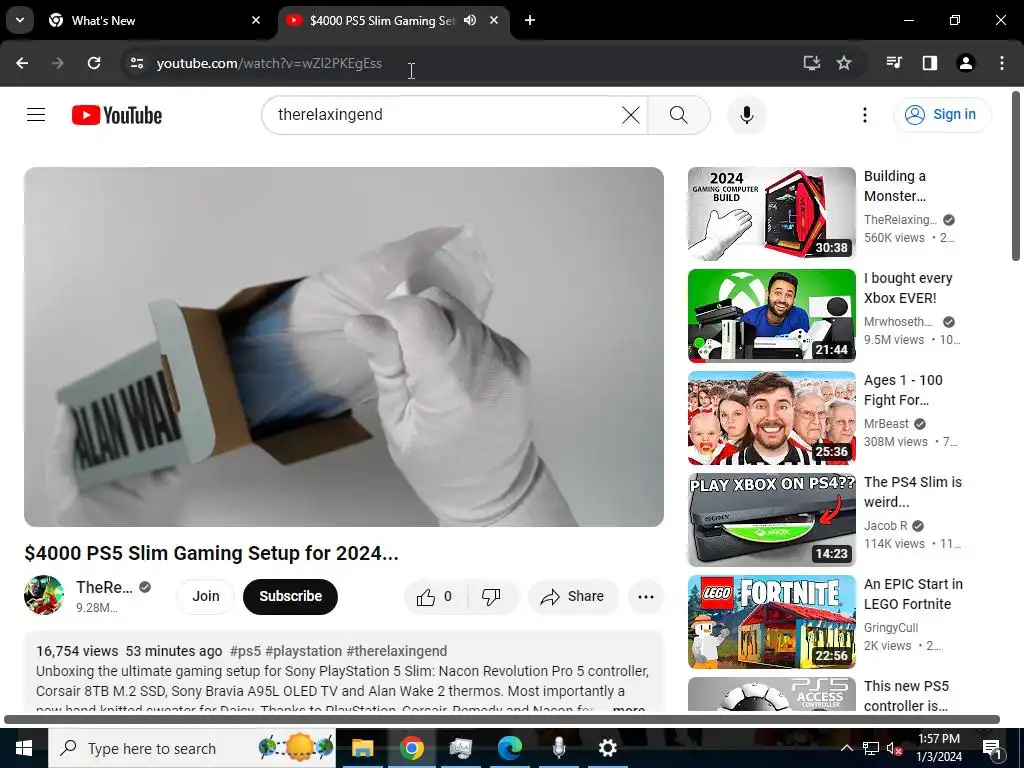Click the Sign in button
The width and height of the screenshot is (1024, 768).
pyautogui.click(x=942, y=114)
